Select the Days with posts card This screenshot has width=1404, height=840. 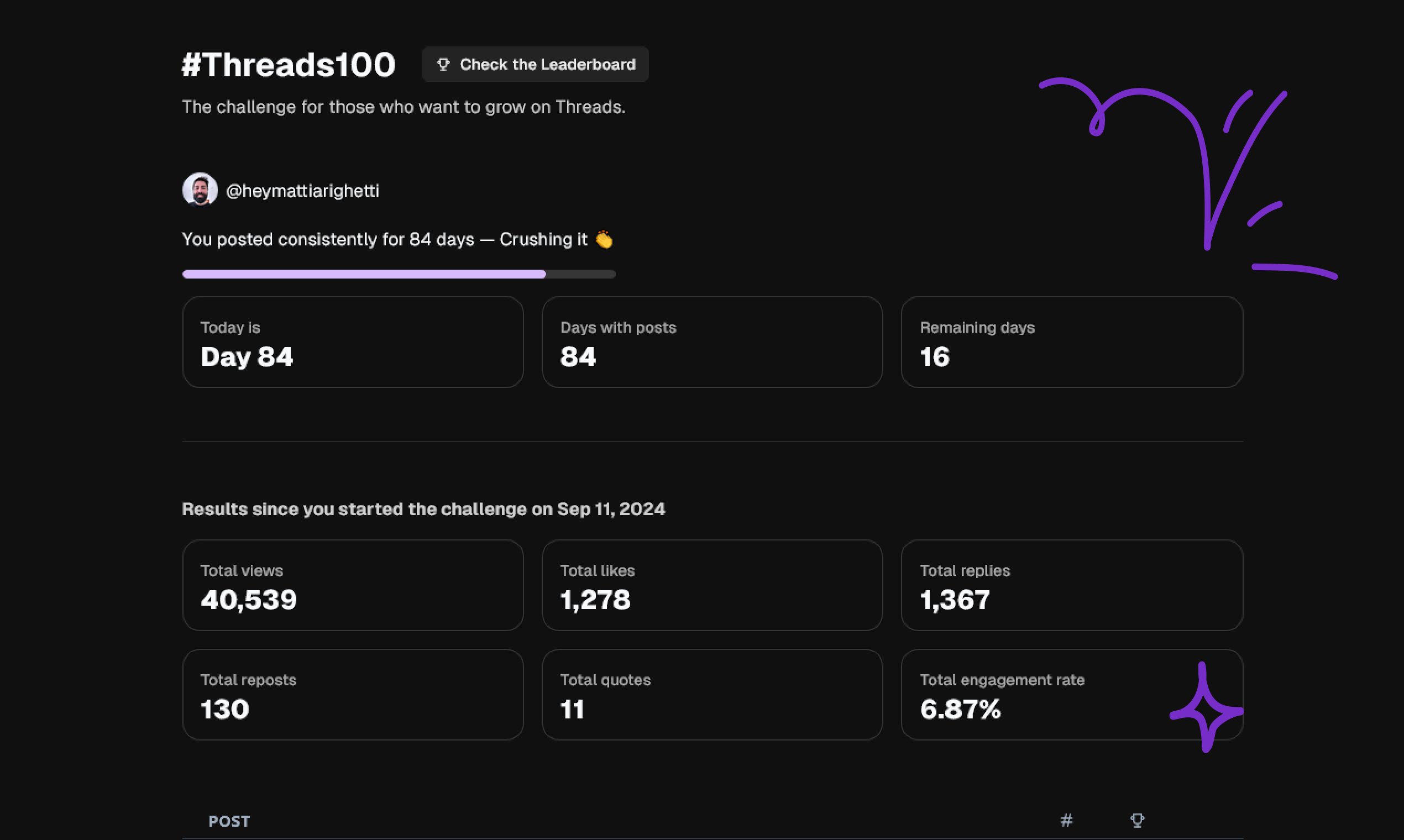click(x=711, y=342)
